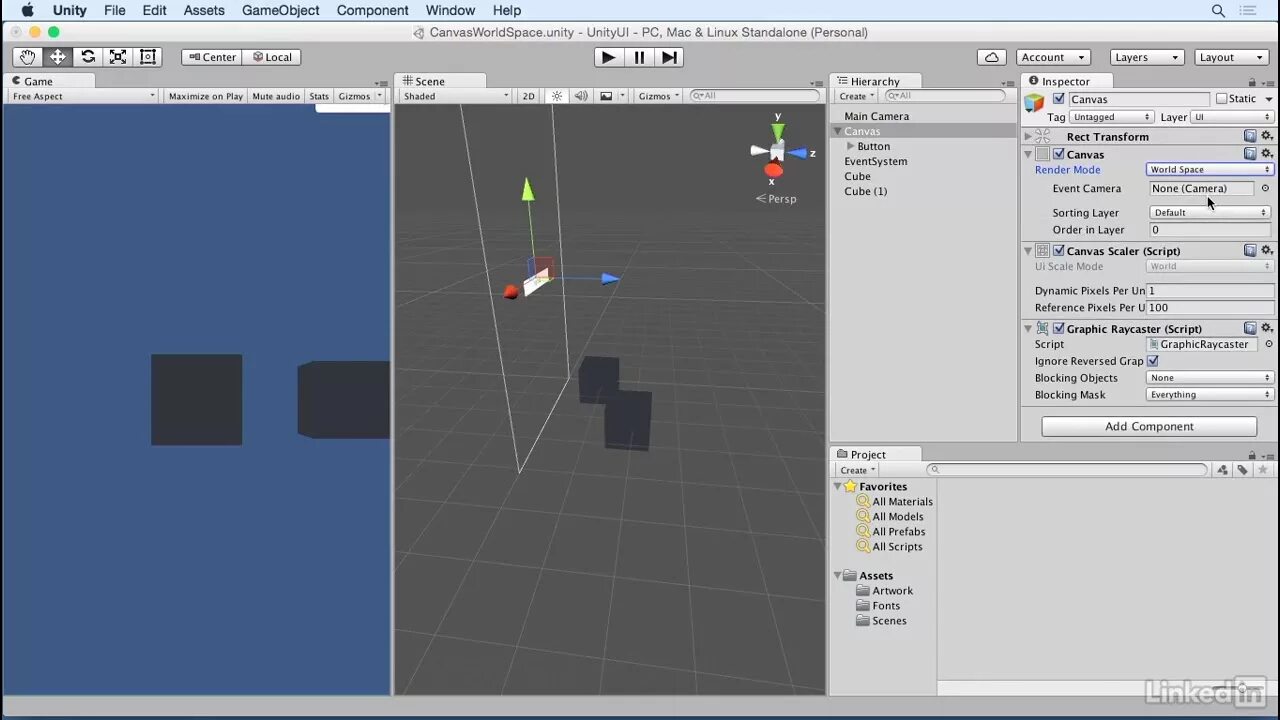
Task: Open Graphic Raycaster help icon
Action: [1250, 328]
